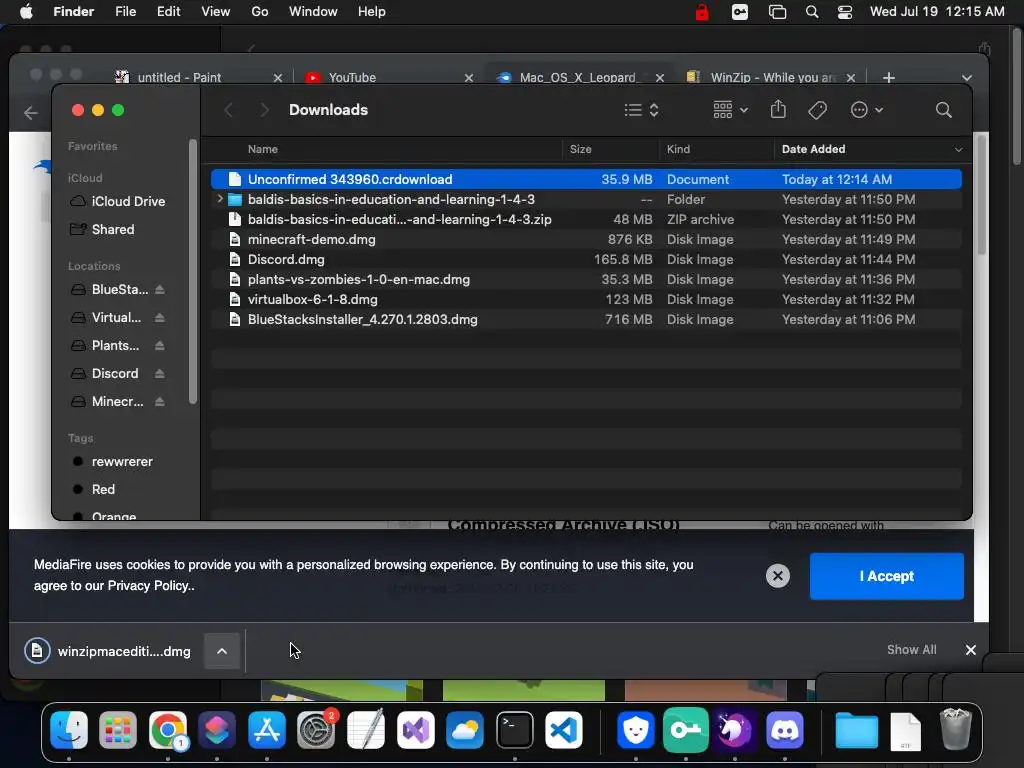This screenshot has height=768, width=1024.
Task: Open Downloads folder stack in Dock
Action: pos(856,729)
